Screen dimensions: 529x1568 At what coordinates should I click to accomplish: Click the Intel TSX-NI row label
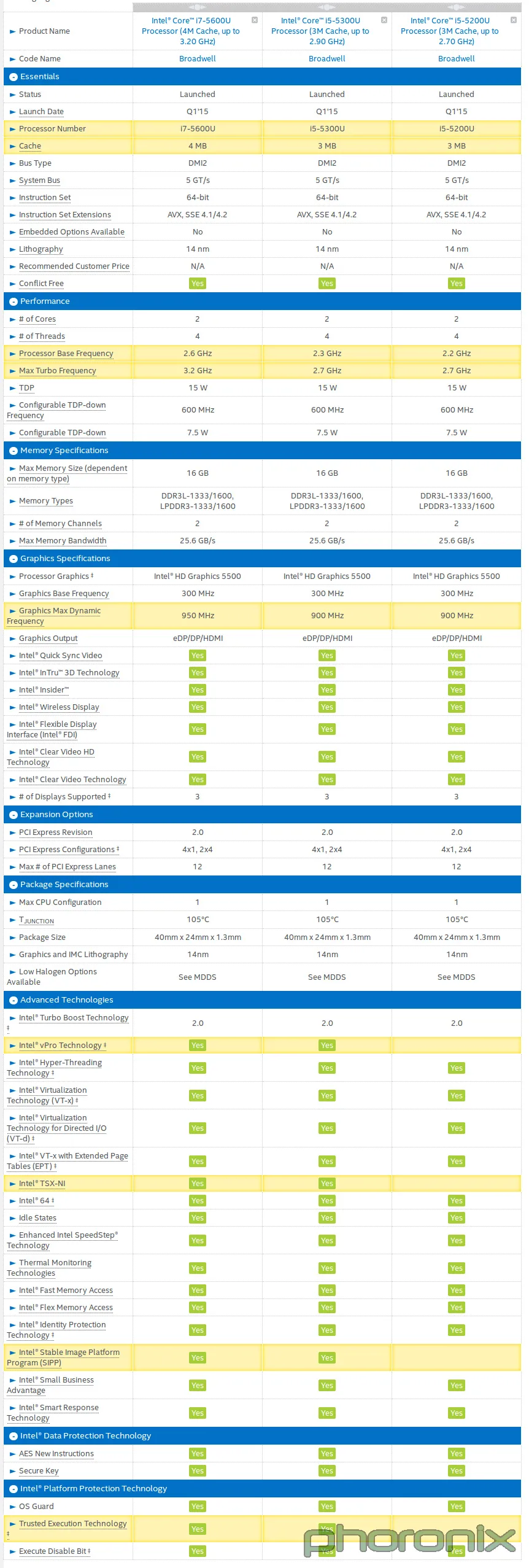[x=42, y=1184]
